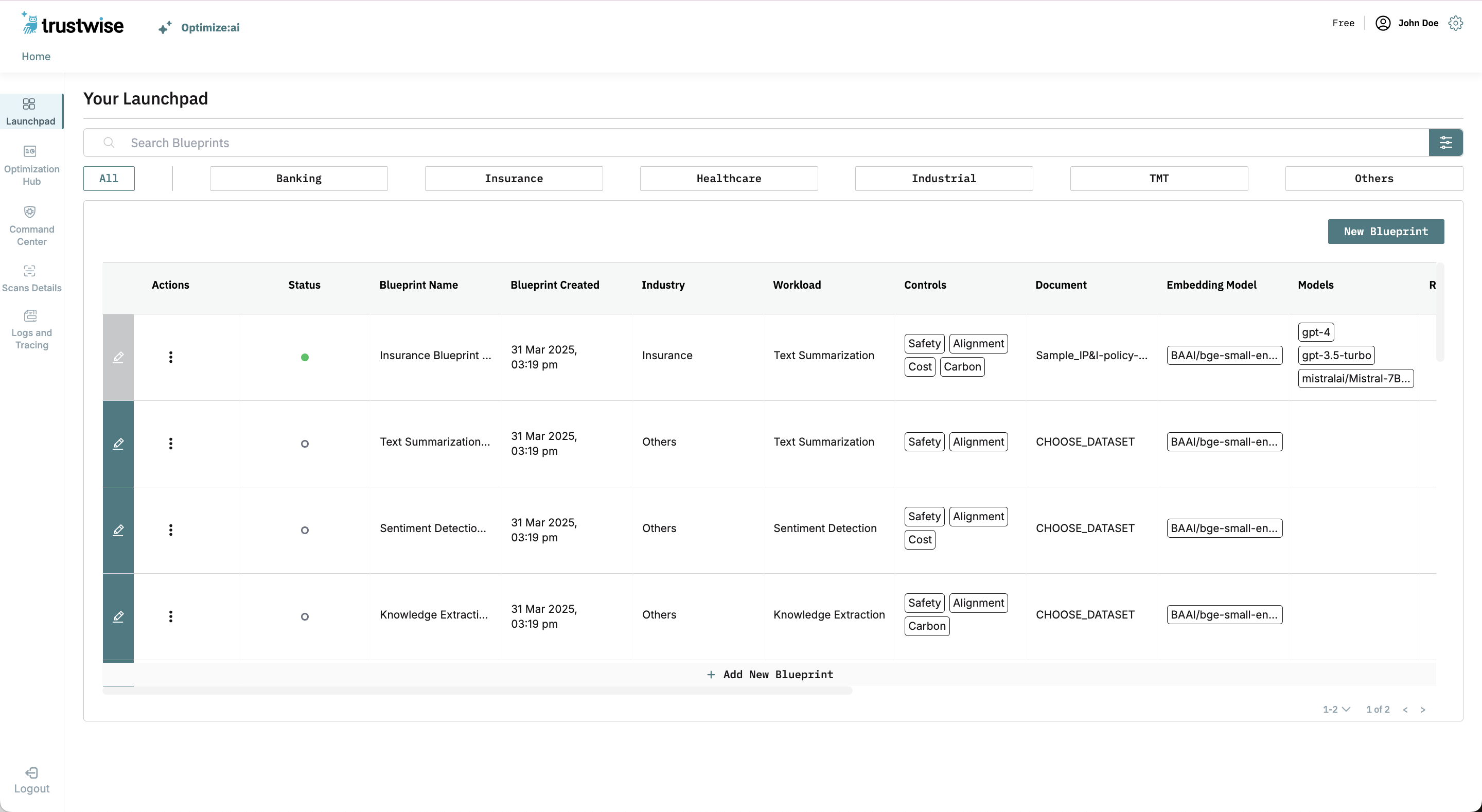Click the Logout icon
Screen dimensions: 1482x812
click(x=31, y=773)
